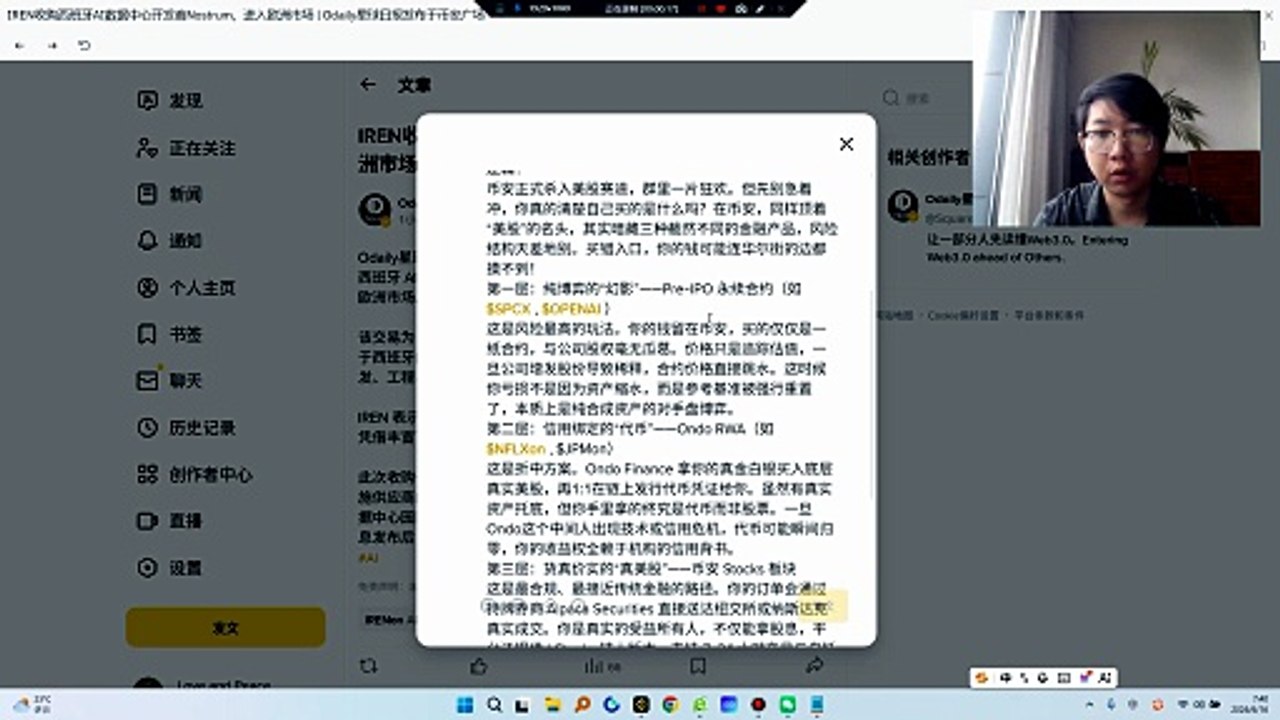
Task: Click Odaily avatar under 相关创作者
Action: click(903, 206)
